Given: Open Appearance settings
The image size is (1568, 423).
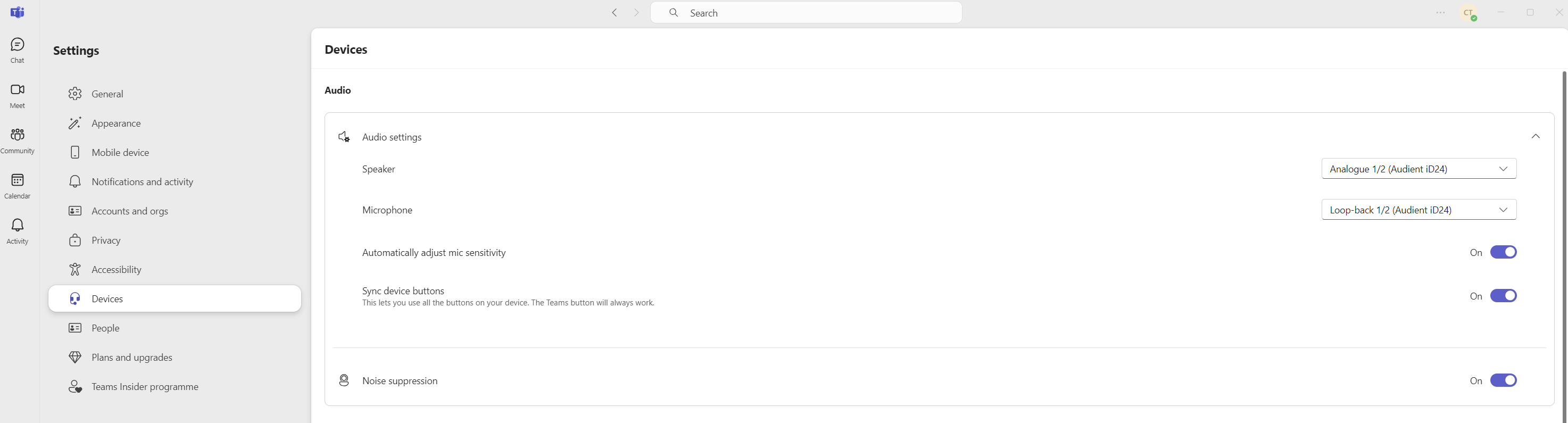Looking at the screenshot, I should (x=175, y=123).
